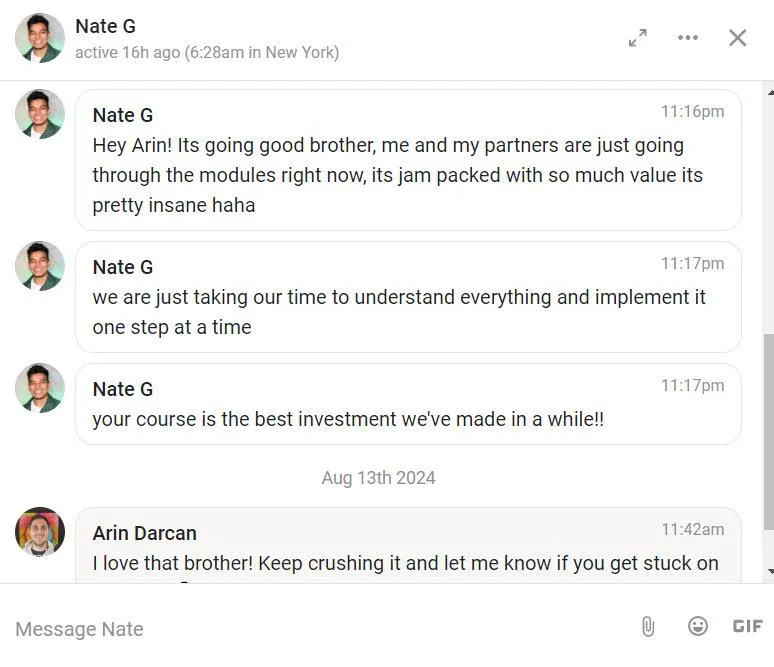This screenshot has width=774, height=667.
Task: Click Arin Darcan's profile picture
Action: point(40,531)
